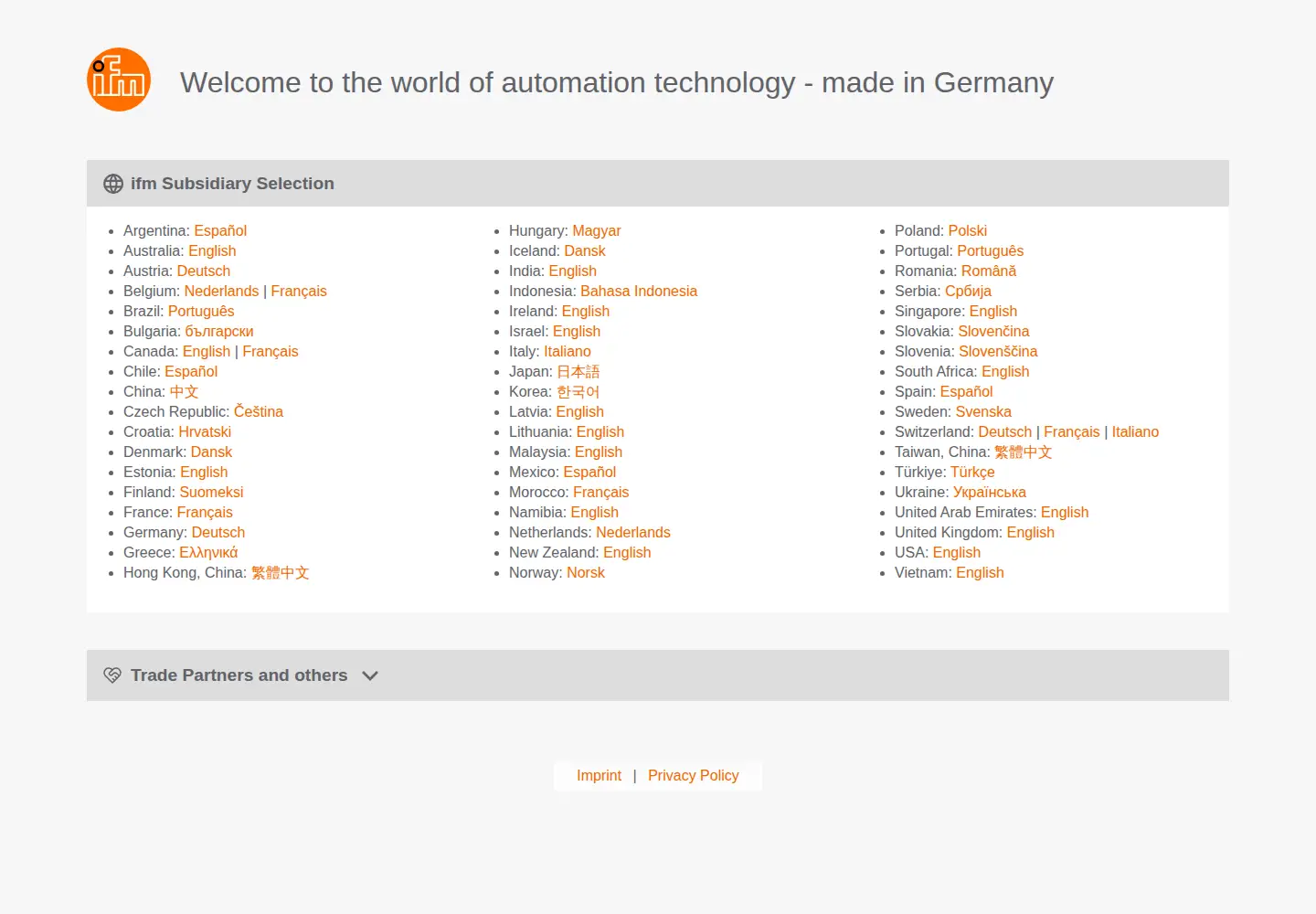The image size is (1316, 914).
Task: Choose Español for Argentina
Action: (x=220, y=230)
